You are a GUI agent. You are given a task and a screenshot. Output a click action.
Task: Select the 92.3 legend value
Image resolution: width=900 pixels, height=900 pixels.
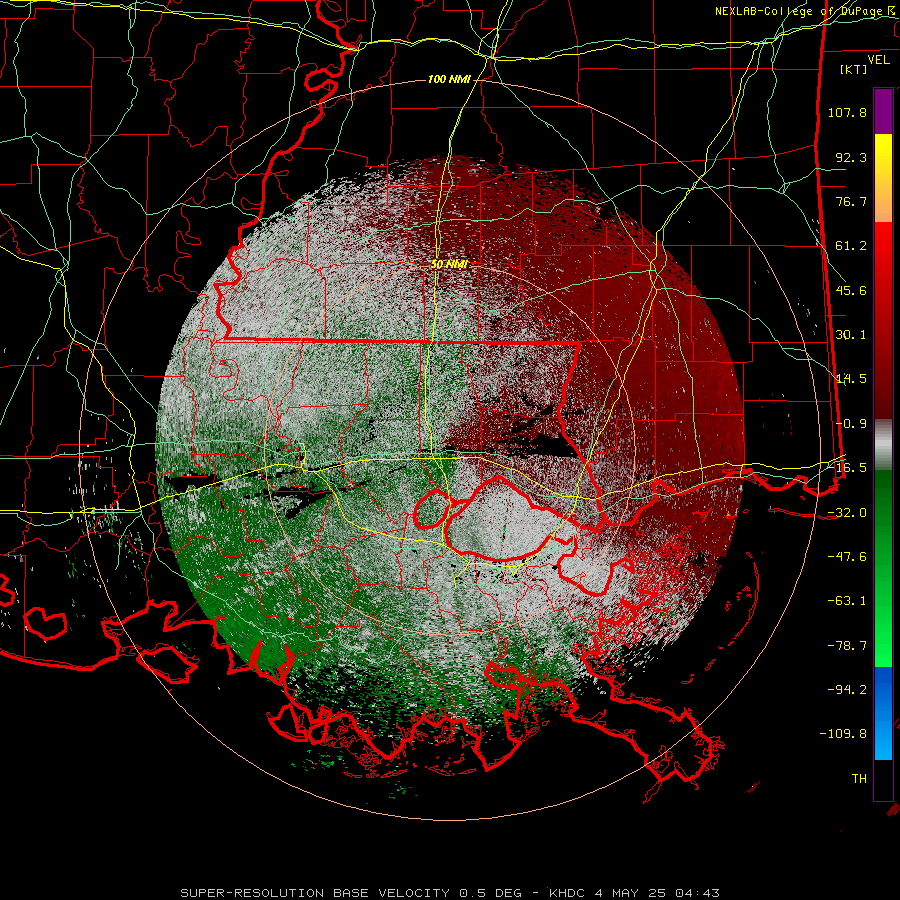[x=851, y=157]
